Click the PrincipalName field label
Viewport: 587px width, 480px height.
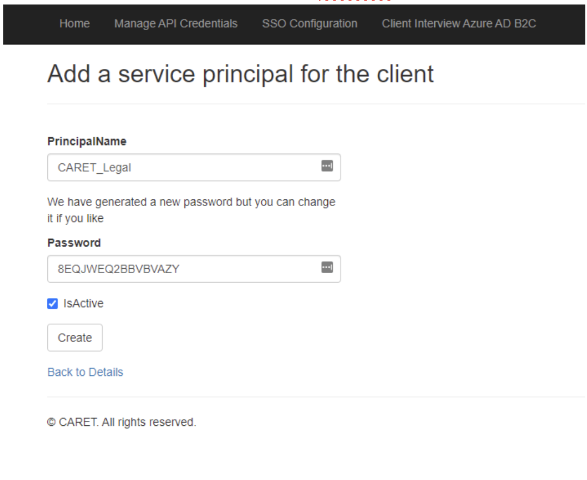tap(87, 141)
